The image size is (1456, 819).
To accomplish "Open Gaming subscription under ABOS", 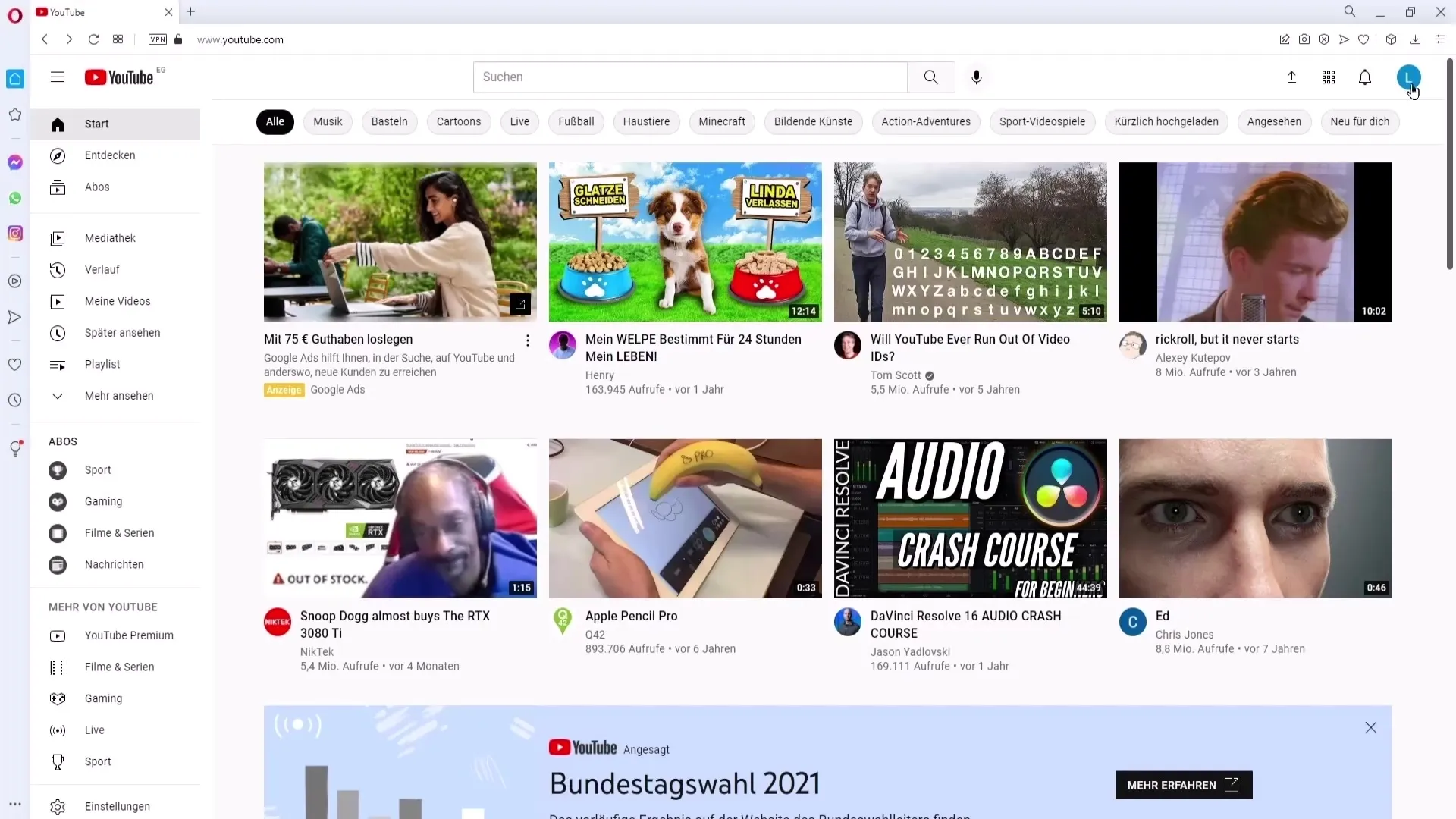I will 115,501.
